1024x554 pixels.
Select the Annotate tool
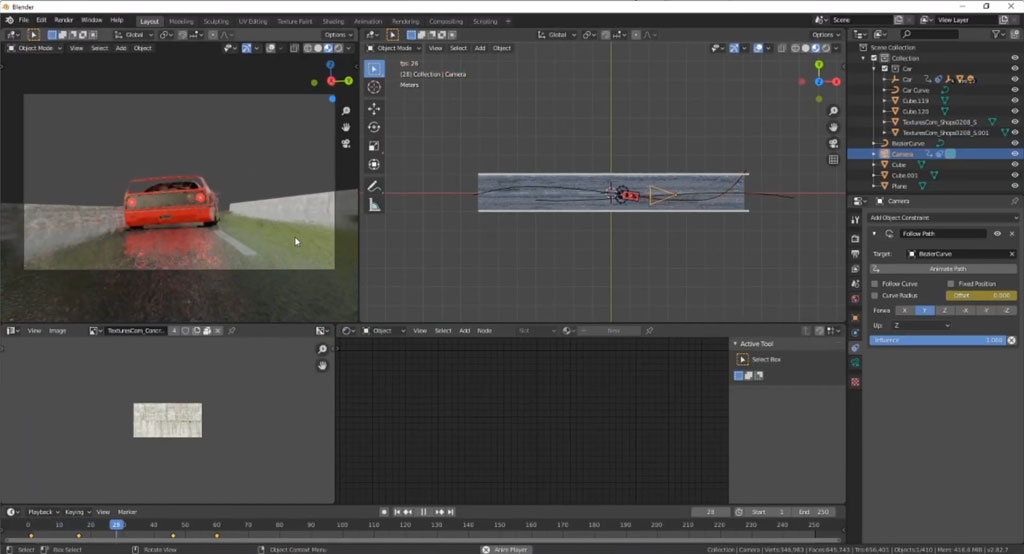click(374, 187)
